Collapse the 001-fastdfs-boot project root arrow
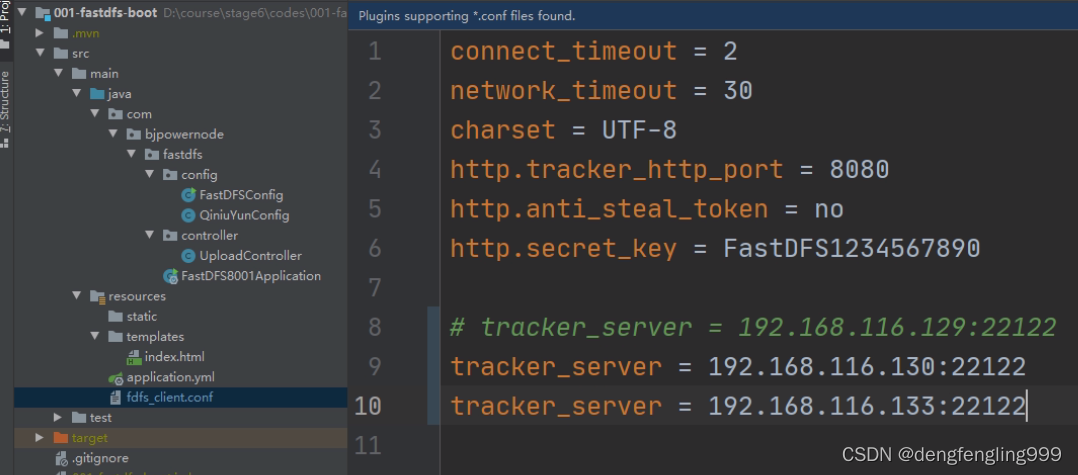Viewport: 1078px width, 475px height. click(22, 13)
